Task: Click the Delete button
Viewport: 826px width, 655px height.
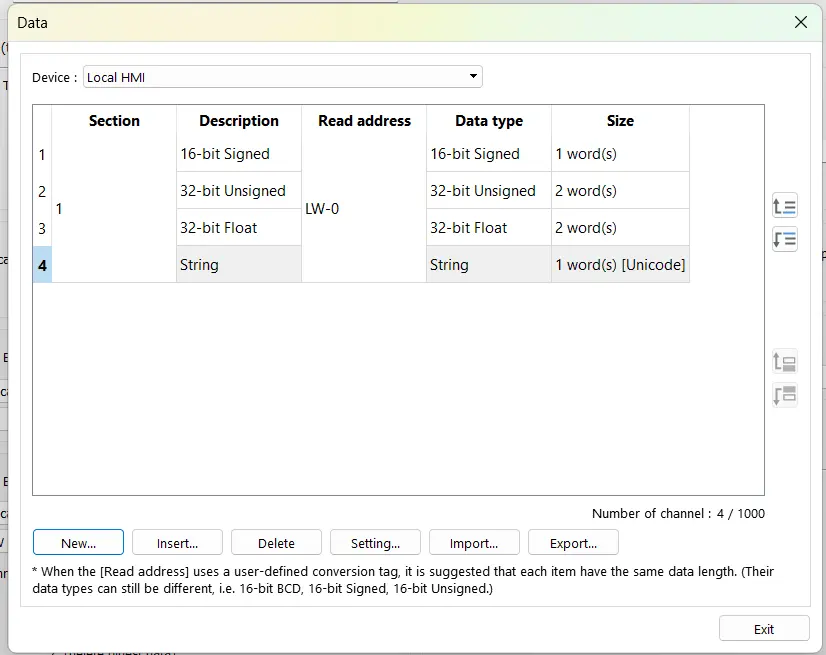Action: (x=276, y=542)
